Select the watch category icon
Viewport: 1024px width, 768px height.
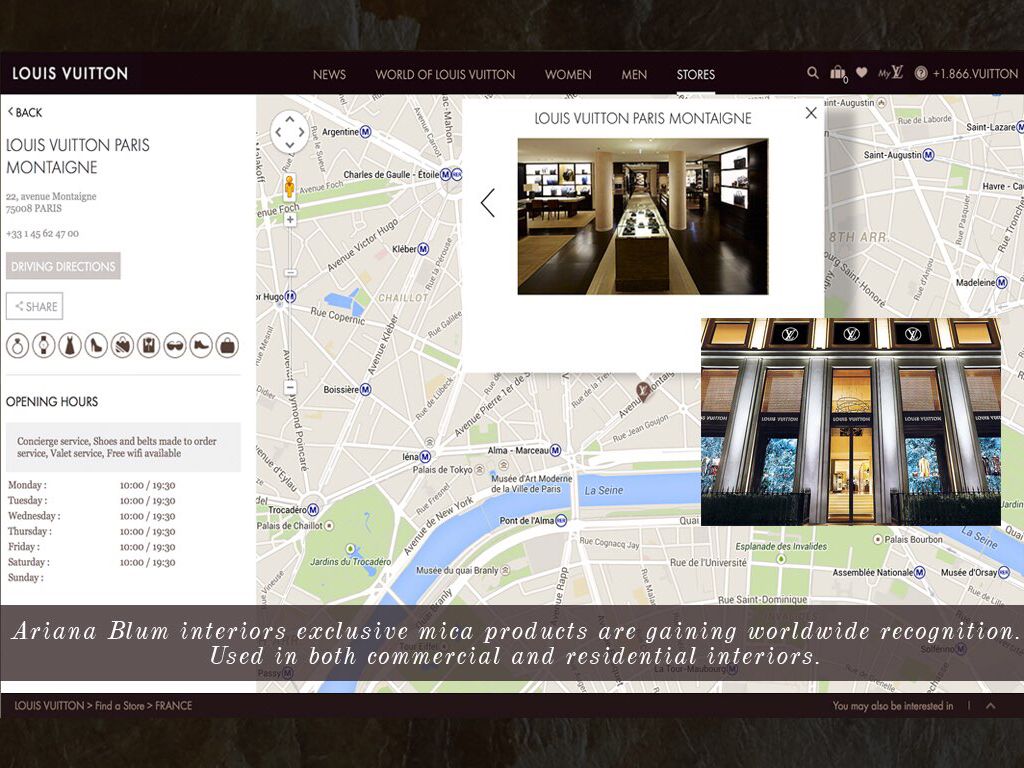click(43, 345)
